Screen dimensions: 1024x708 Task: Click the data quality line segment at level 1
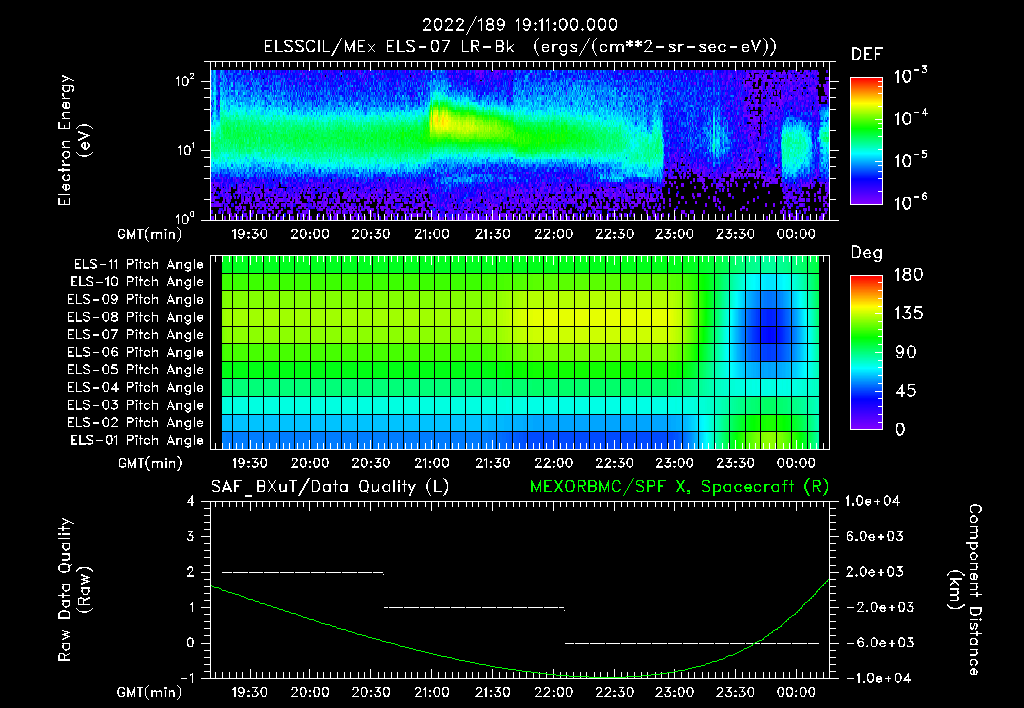click(x=474, y=608)
